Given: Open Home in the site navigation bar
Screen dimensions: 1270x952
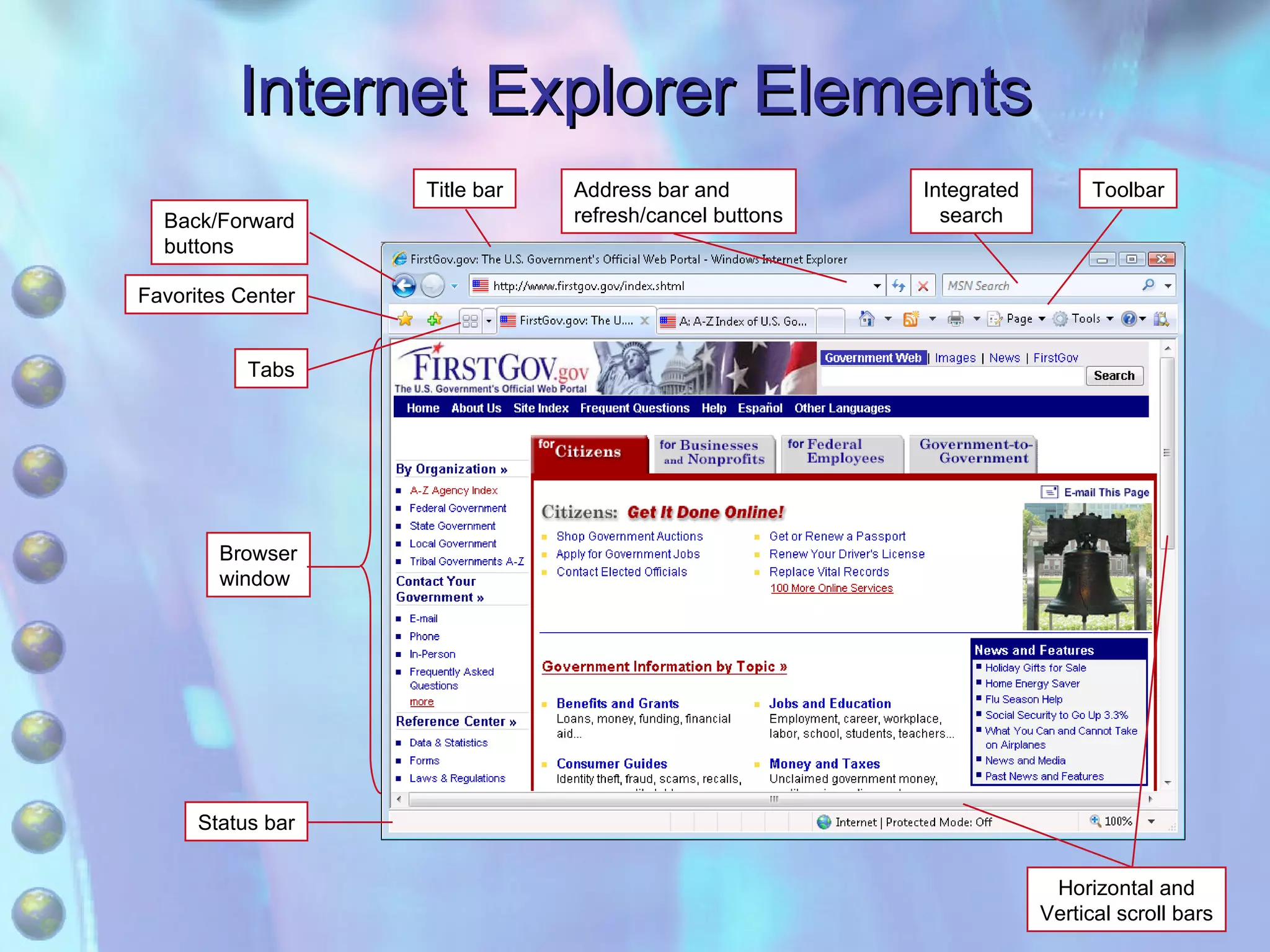Looking at the screenshot, I should click(x=423, y=408).
